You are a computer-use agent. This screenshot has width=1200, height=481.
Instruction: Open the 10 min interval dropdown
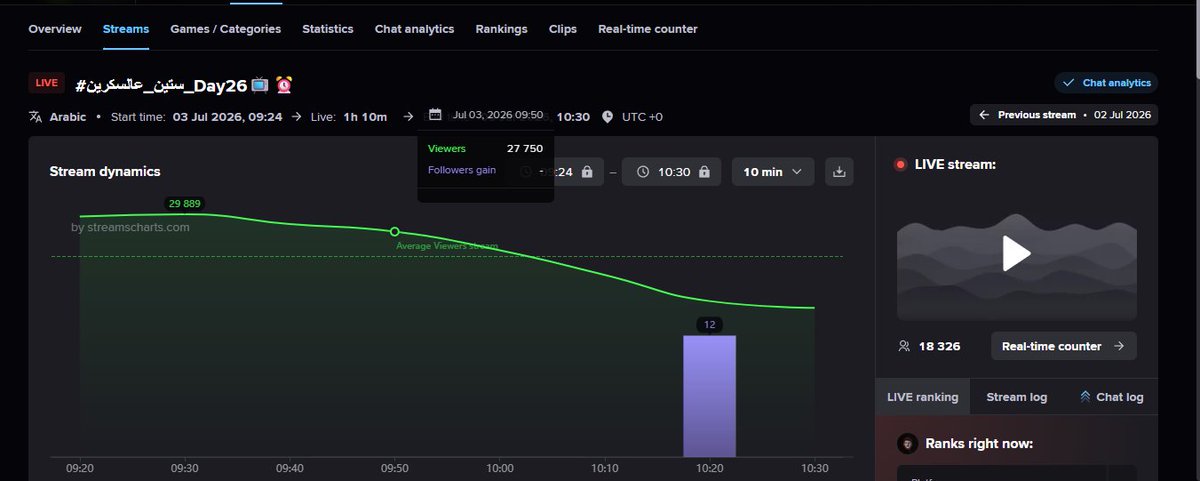click(772, 172)
